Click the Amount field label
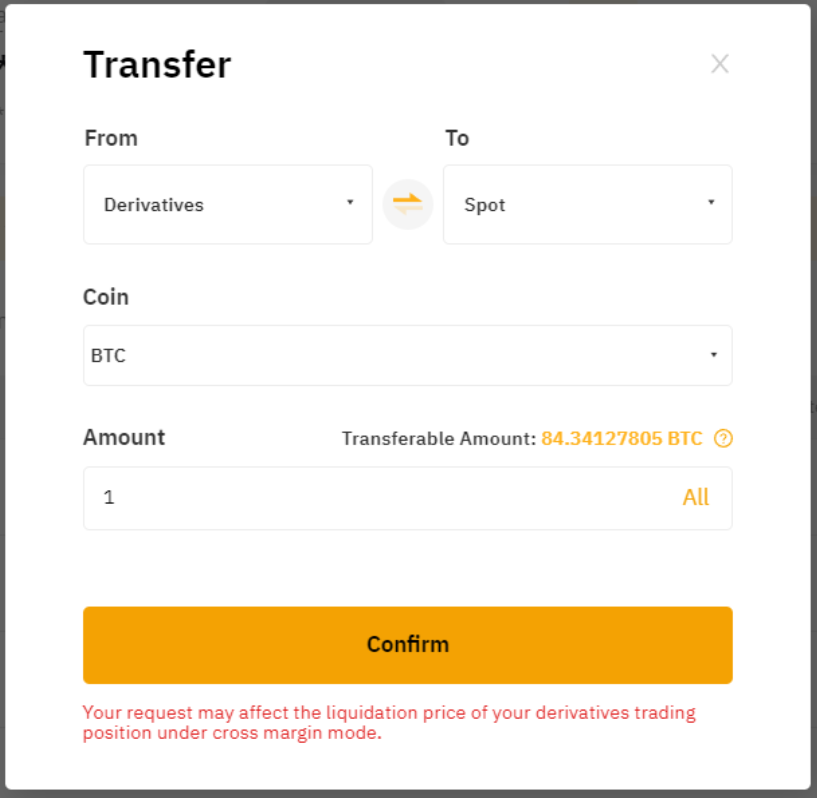The width and height of the screenshot is (817, 798). point(124,437)
